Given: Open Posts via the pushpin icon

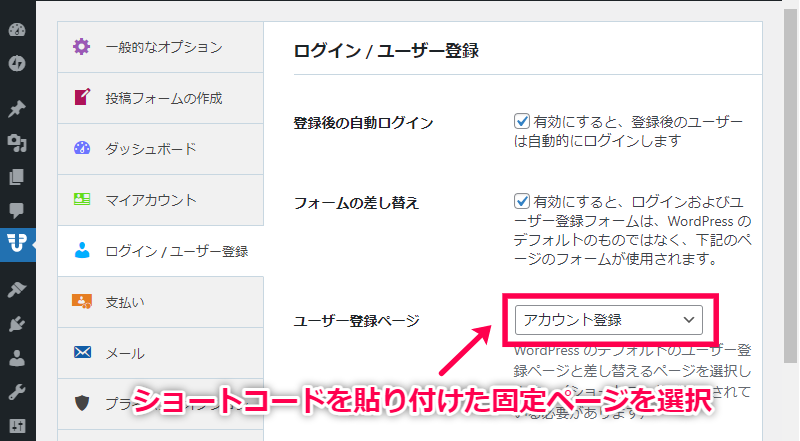Looking at the screenshot, I should [x=17, y=108].
